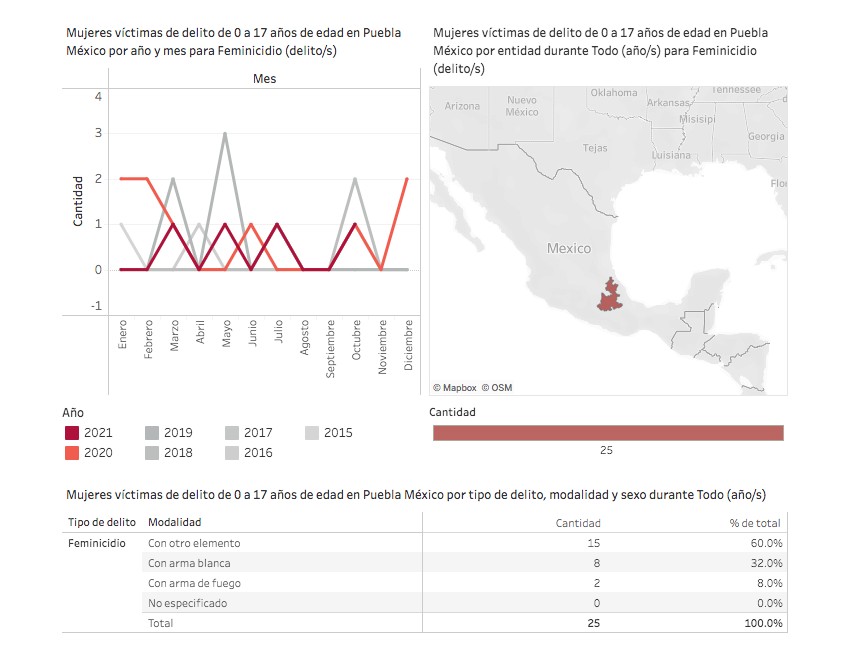
Task: Open the Mapbox attribution link
Action: [x=455, y=387]
